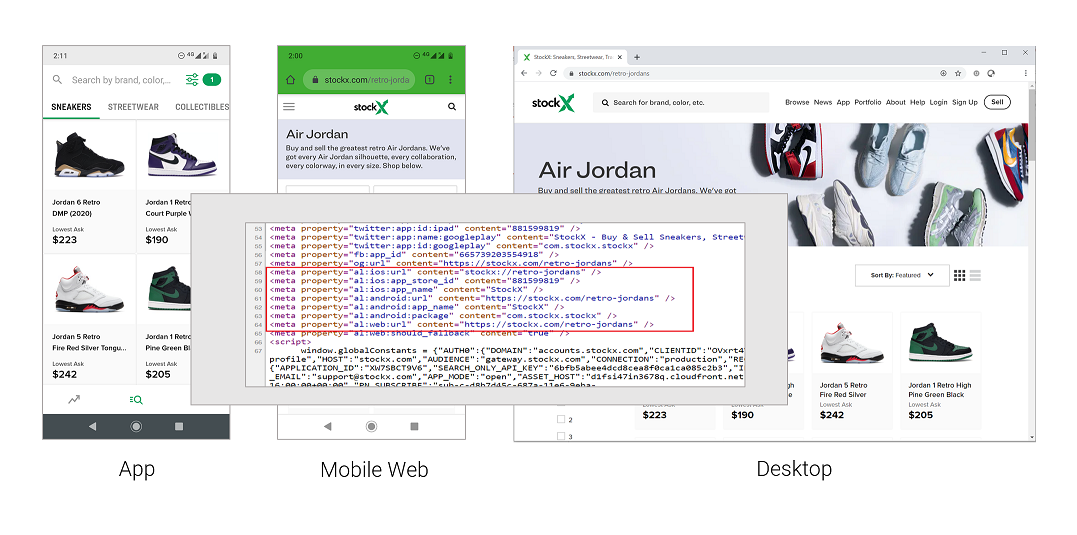Click the desktop browser back arrow
This screenshot has width=1077, height=535.
(x=524, y=73)
